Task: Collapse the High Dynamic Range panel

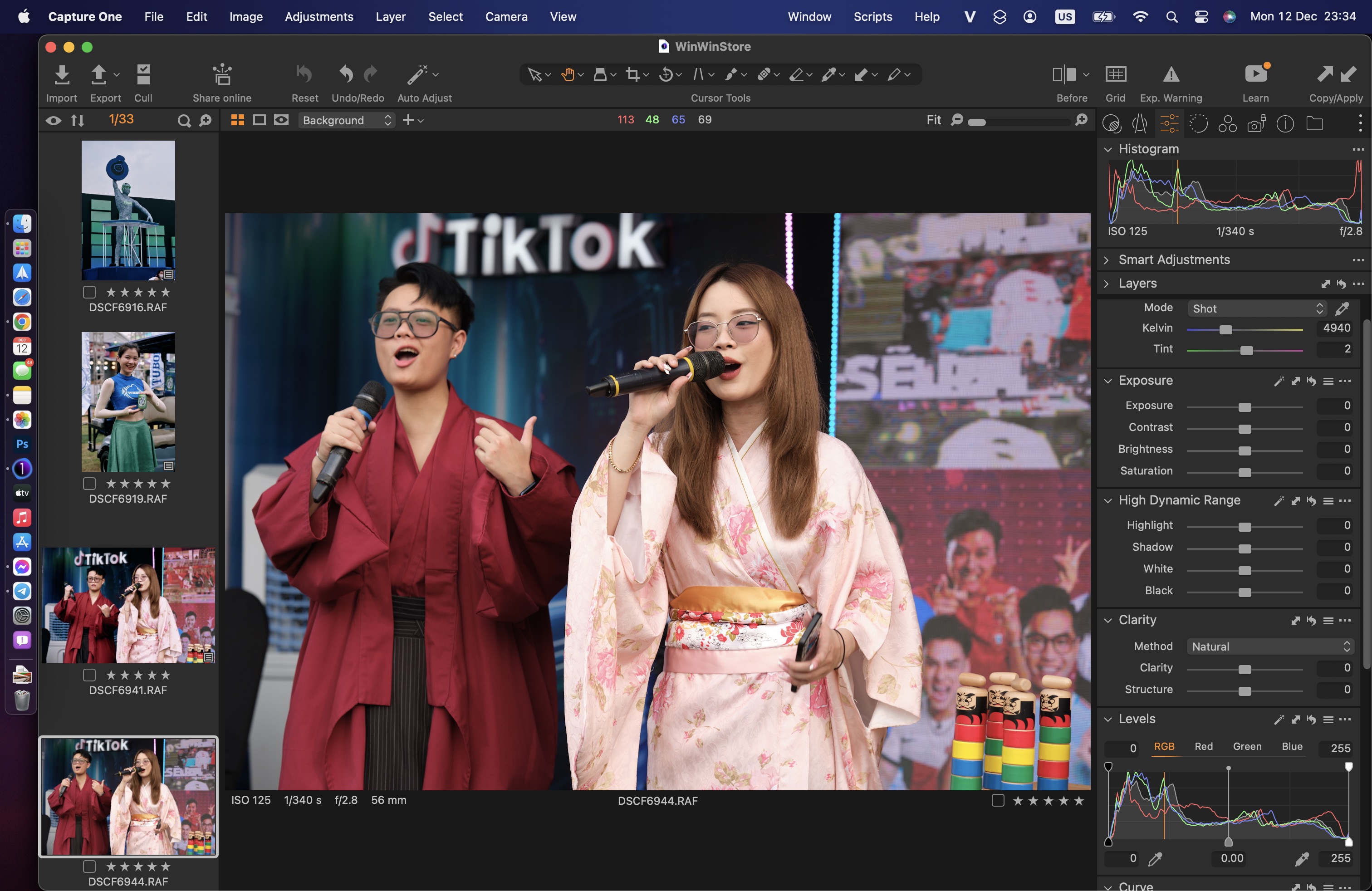Action: point(1107,501)
